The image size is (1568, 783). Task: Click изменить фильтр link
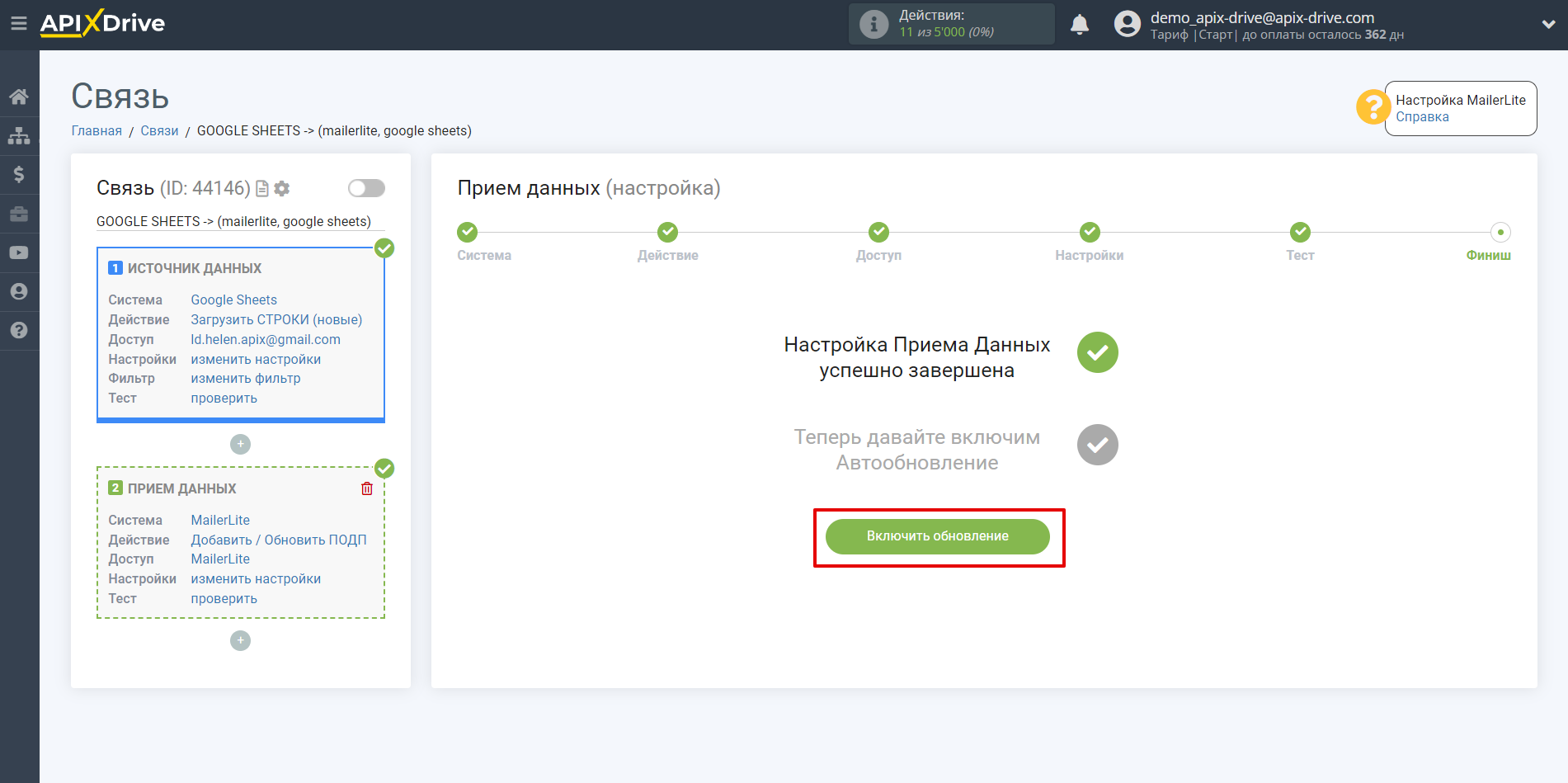pos(246,379)
